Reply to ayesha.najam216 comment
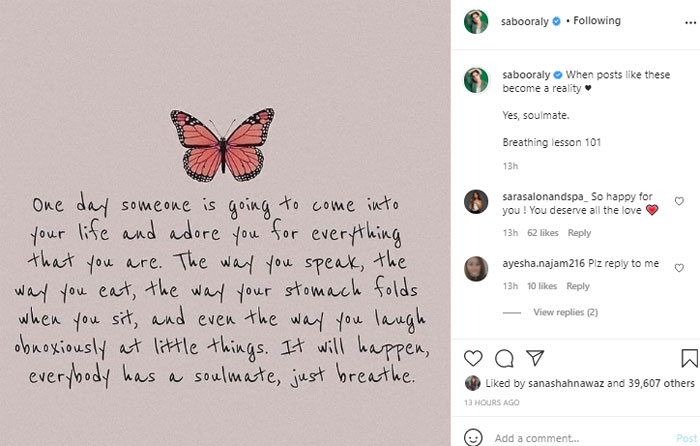Image resolution: width=700 pixels, height=446 pixels. point(579,286)
